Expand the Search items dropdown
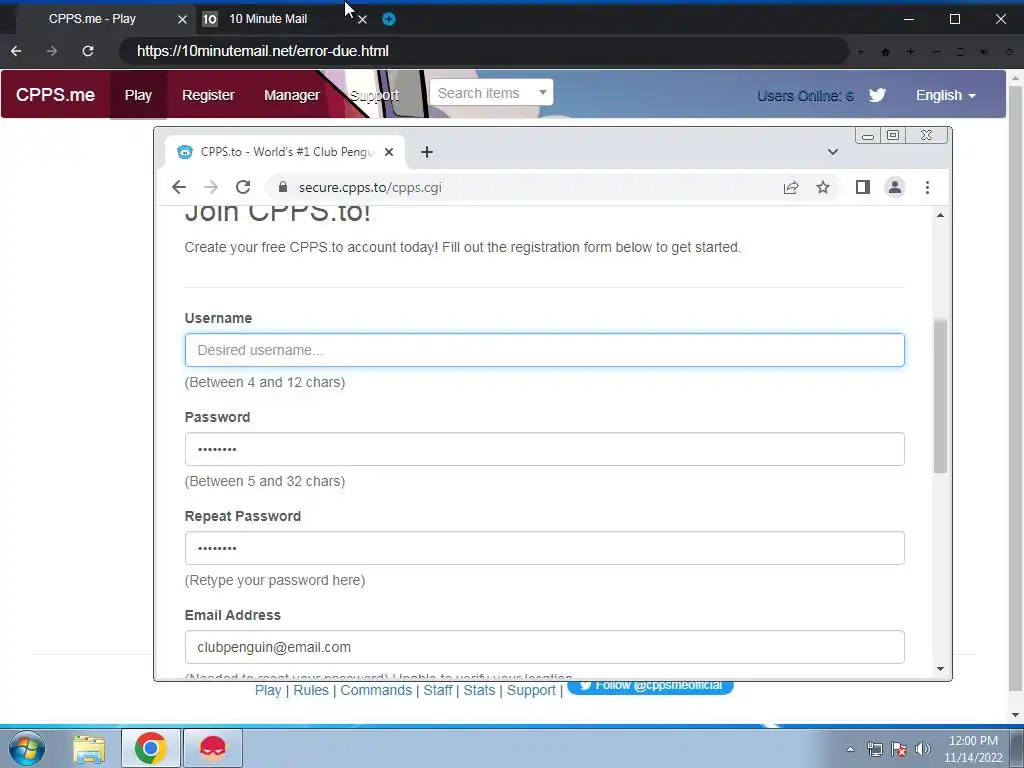Screen dimensions: 1024x768 (491, 93)
